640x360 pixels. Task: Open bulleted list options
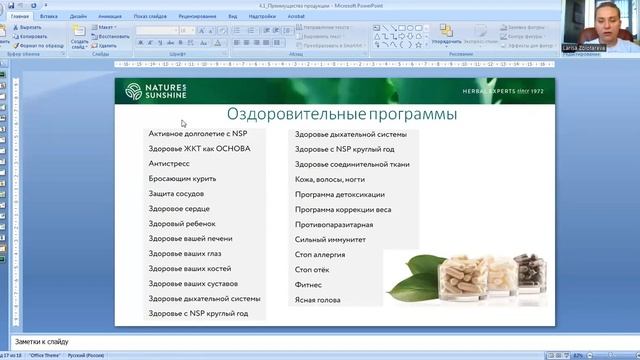(238, 31)
